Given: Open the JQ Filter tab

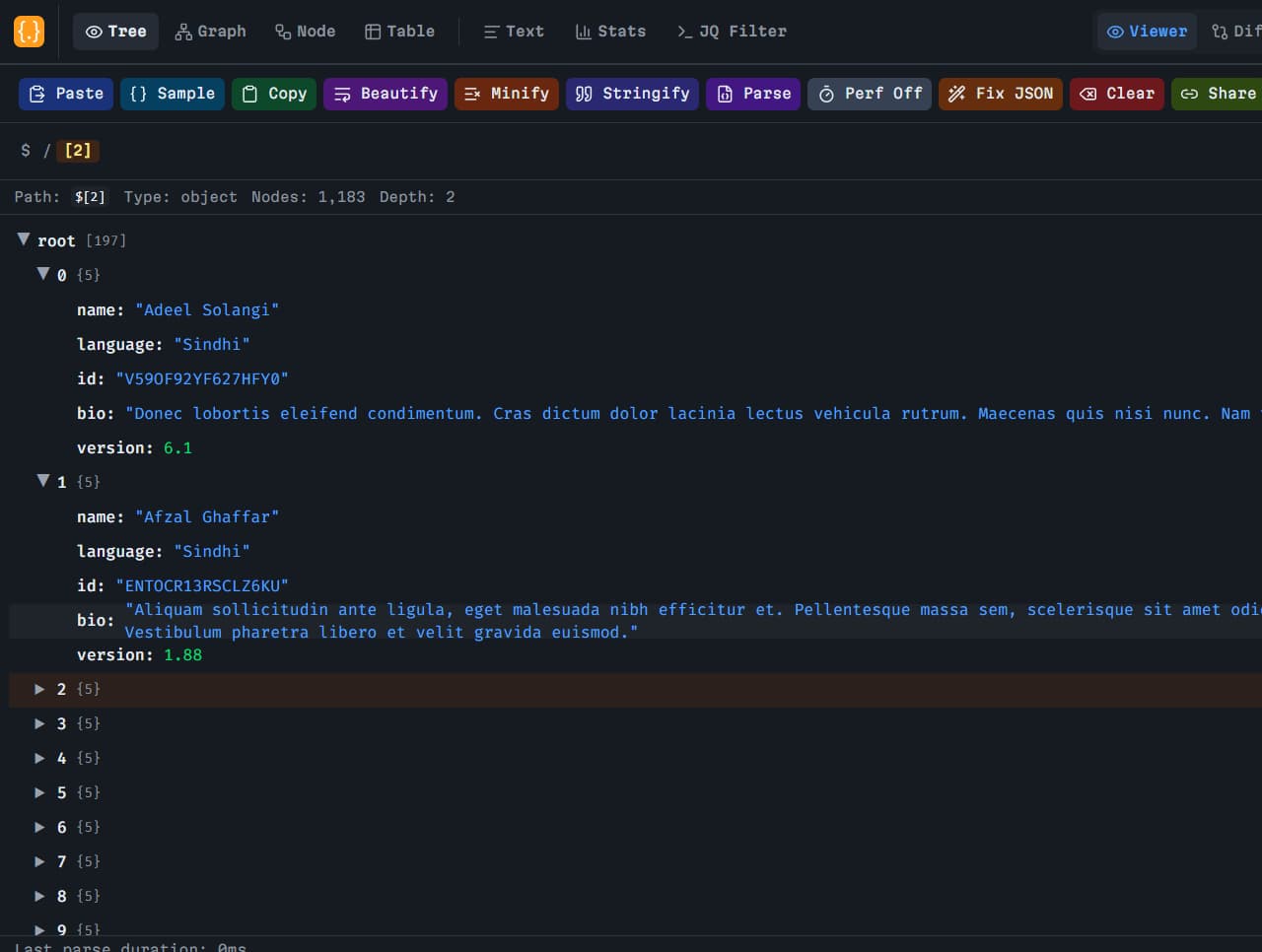Looking at the screenshot, I should [732, 32].
